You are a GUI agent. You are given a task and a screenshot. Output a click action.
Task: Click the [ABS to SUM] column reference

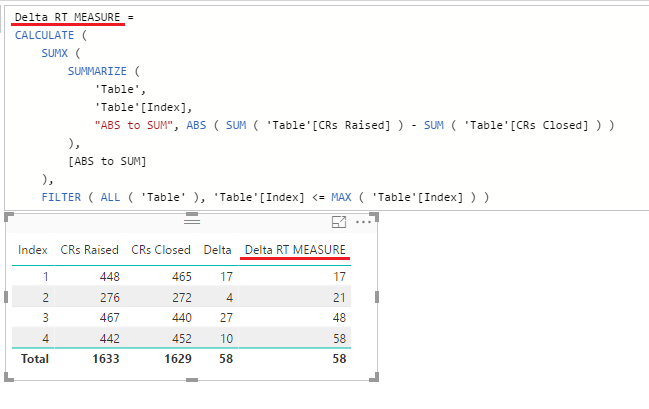click(108, 161)
